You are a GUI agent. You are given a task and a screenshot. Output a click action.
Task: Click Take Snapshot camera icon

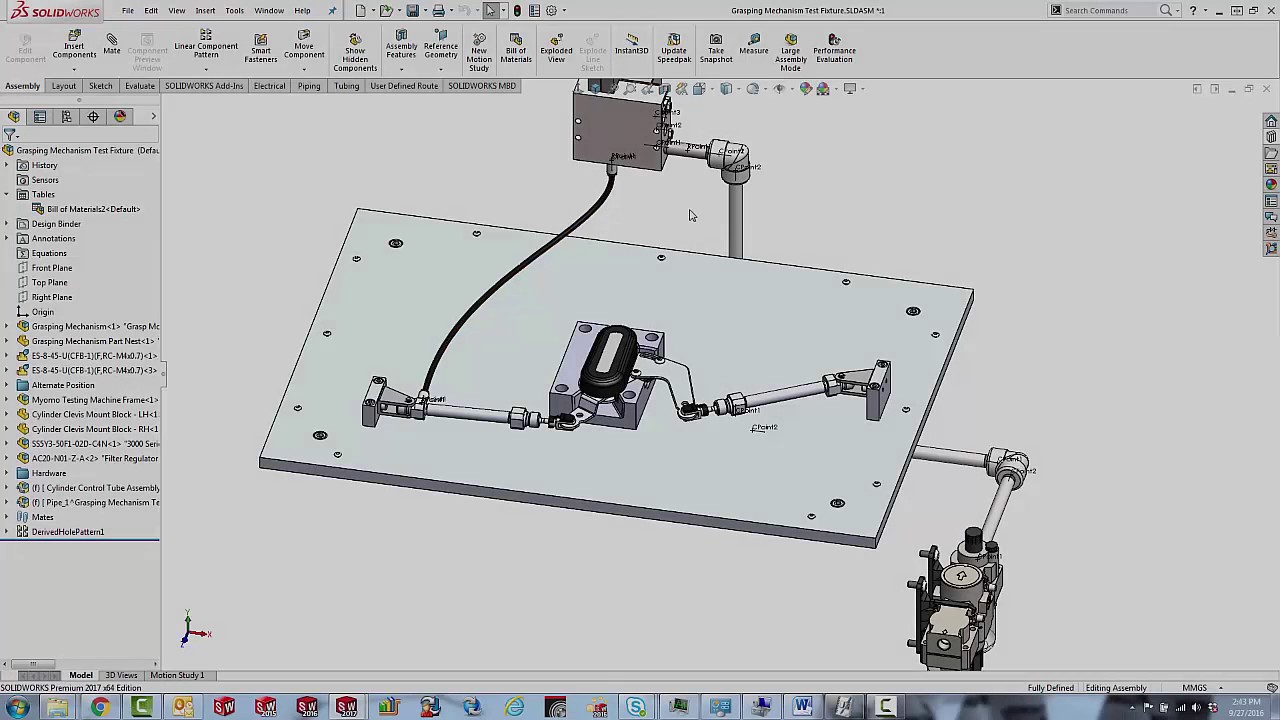(716, 47)
